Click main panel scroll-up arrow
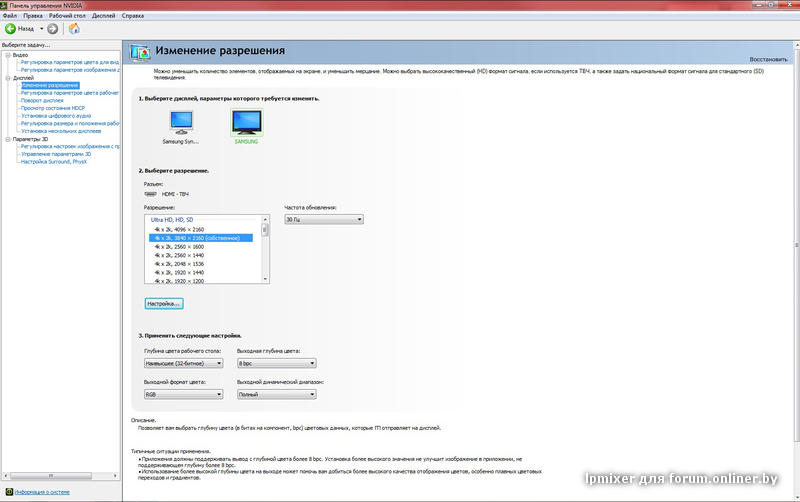The width and height of the screenshot is (800, 502). [x=796, y=45]
